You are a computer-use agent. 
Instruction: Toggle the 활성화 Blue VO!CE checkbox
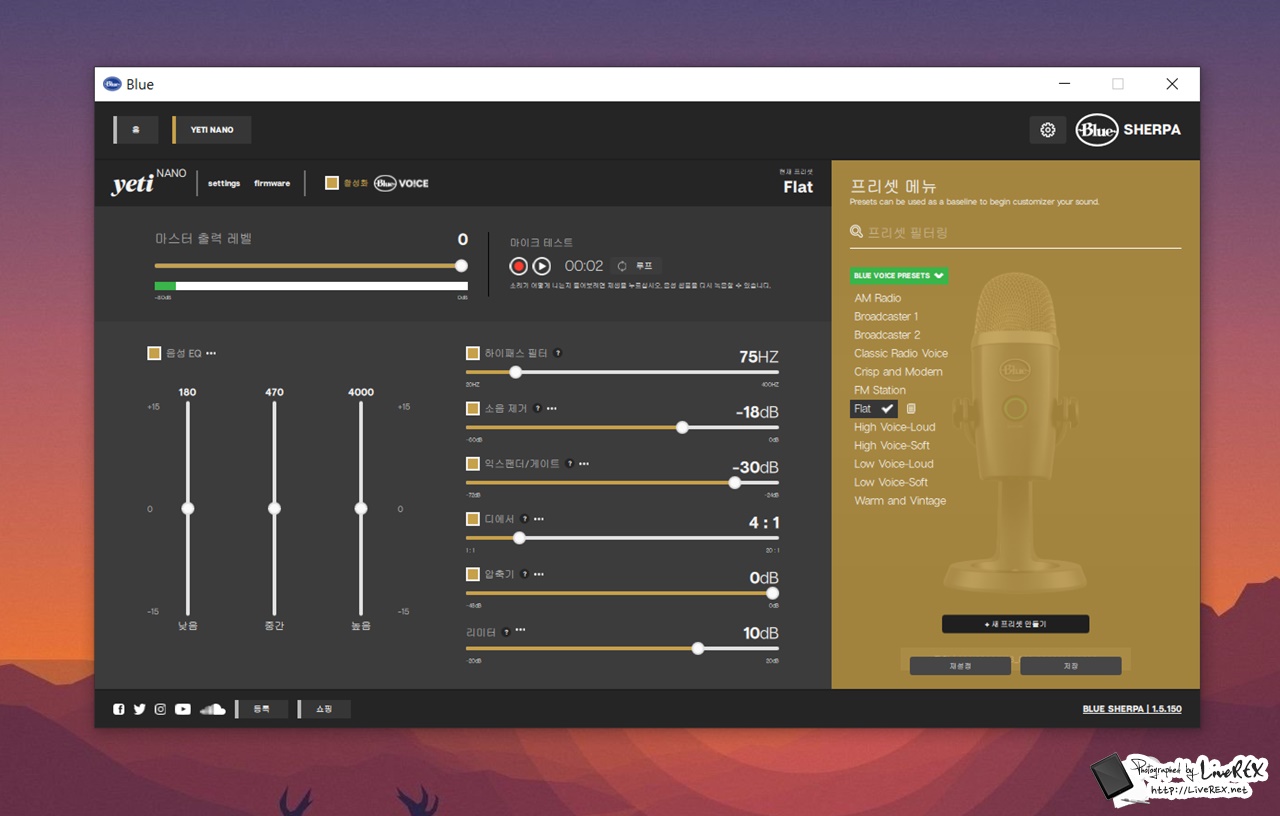(x=332, y=183)
